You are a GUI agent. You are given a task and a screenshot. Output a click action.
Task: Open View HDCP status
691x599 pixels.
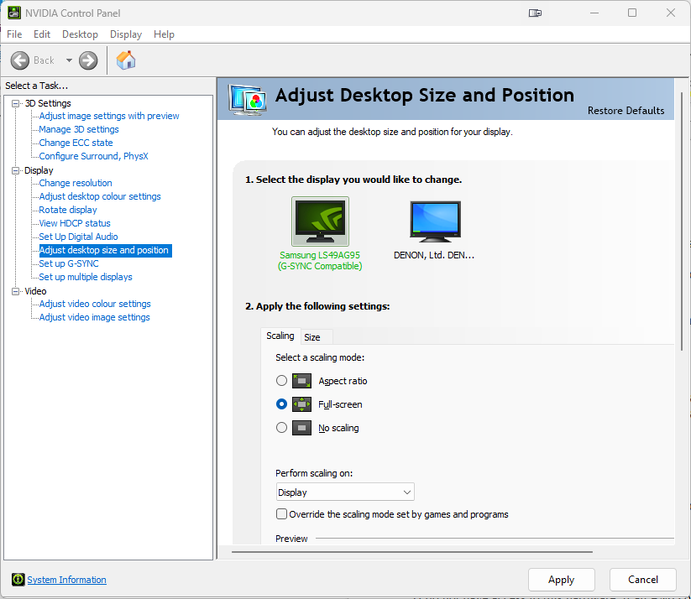click(x=74, y=223)
